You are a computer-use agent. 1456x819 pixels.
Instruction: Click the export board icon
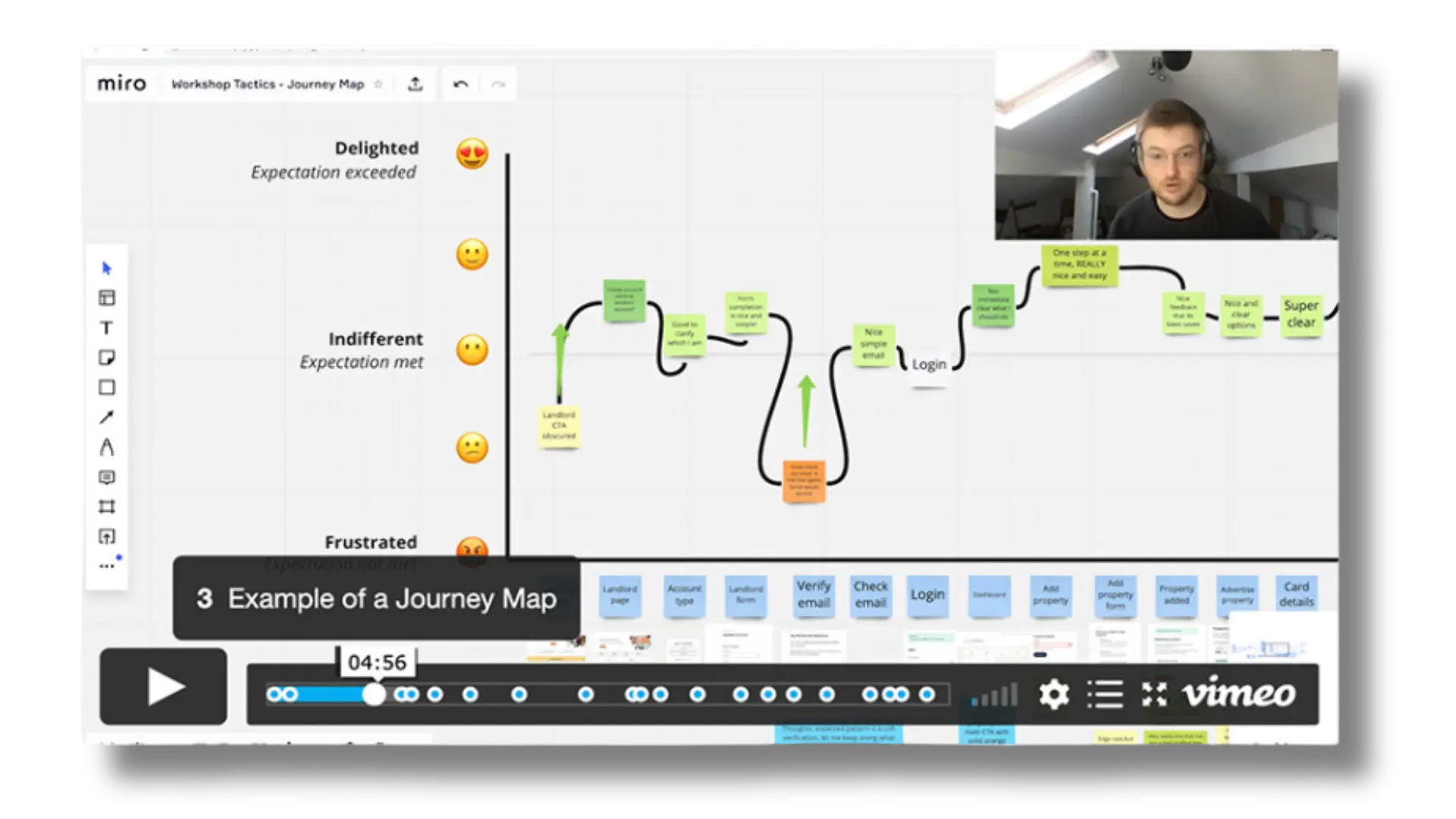point(415,84)
